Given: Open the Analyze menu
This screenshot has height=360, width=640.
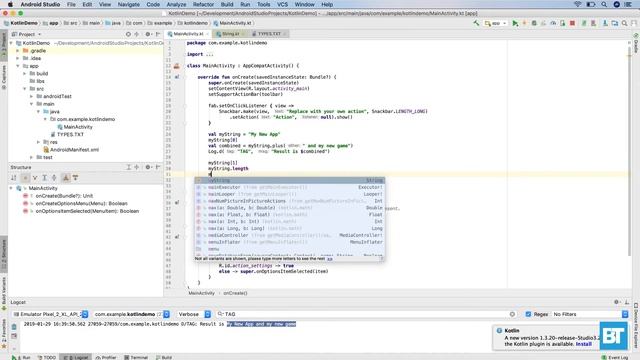Looking at the screenshot, I should [x=176, y=4].
